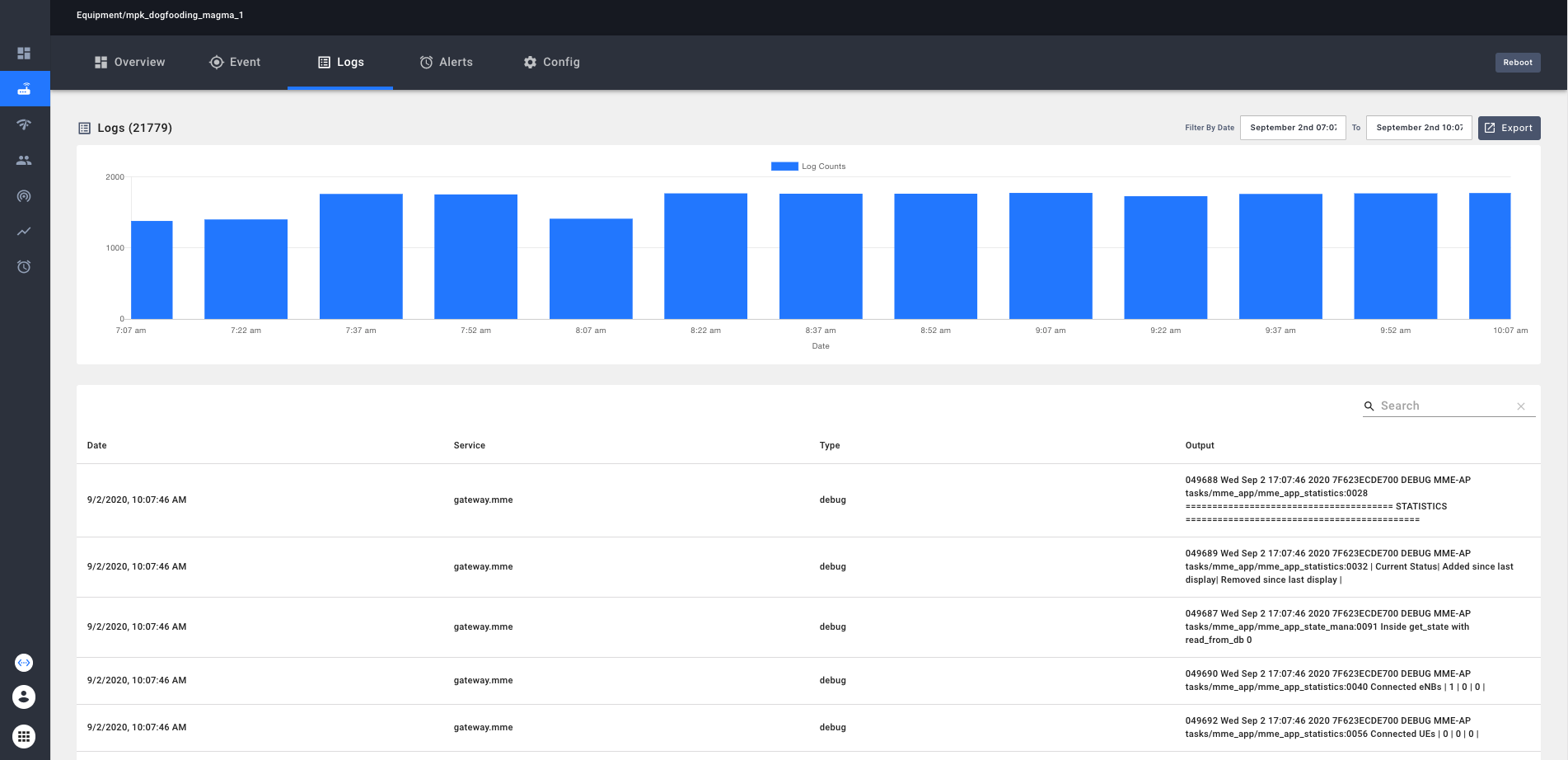Open the Config tab
Viewport: 1568px width, 760px height.
(552, 63)
